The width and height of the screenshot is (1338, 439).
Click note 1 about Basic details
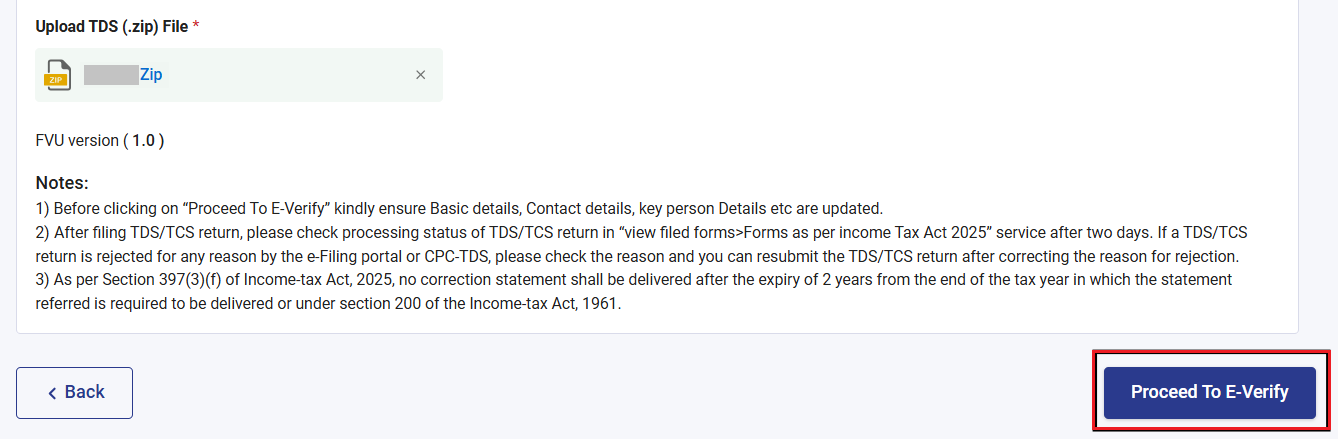[459, 209]
